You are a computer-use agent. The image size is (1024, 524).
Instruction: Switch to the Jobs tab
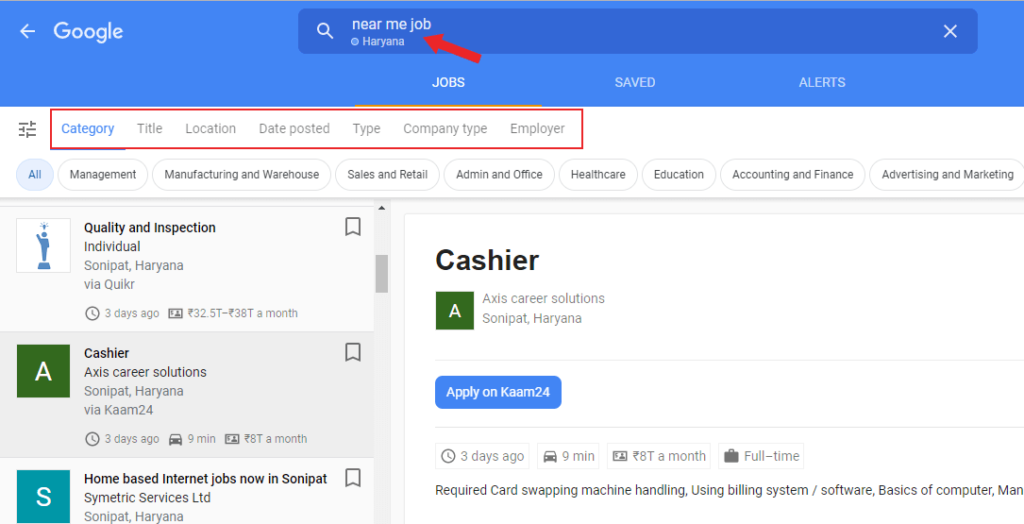(448, 82)
